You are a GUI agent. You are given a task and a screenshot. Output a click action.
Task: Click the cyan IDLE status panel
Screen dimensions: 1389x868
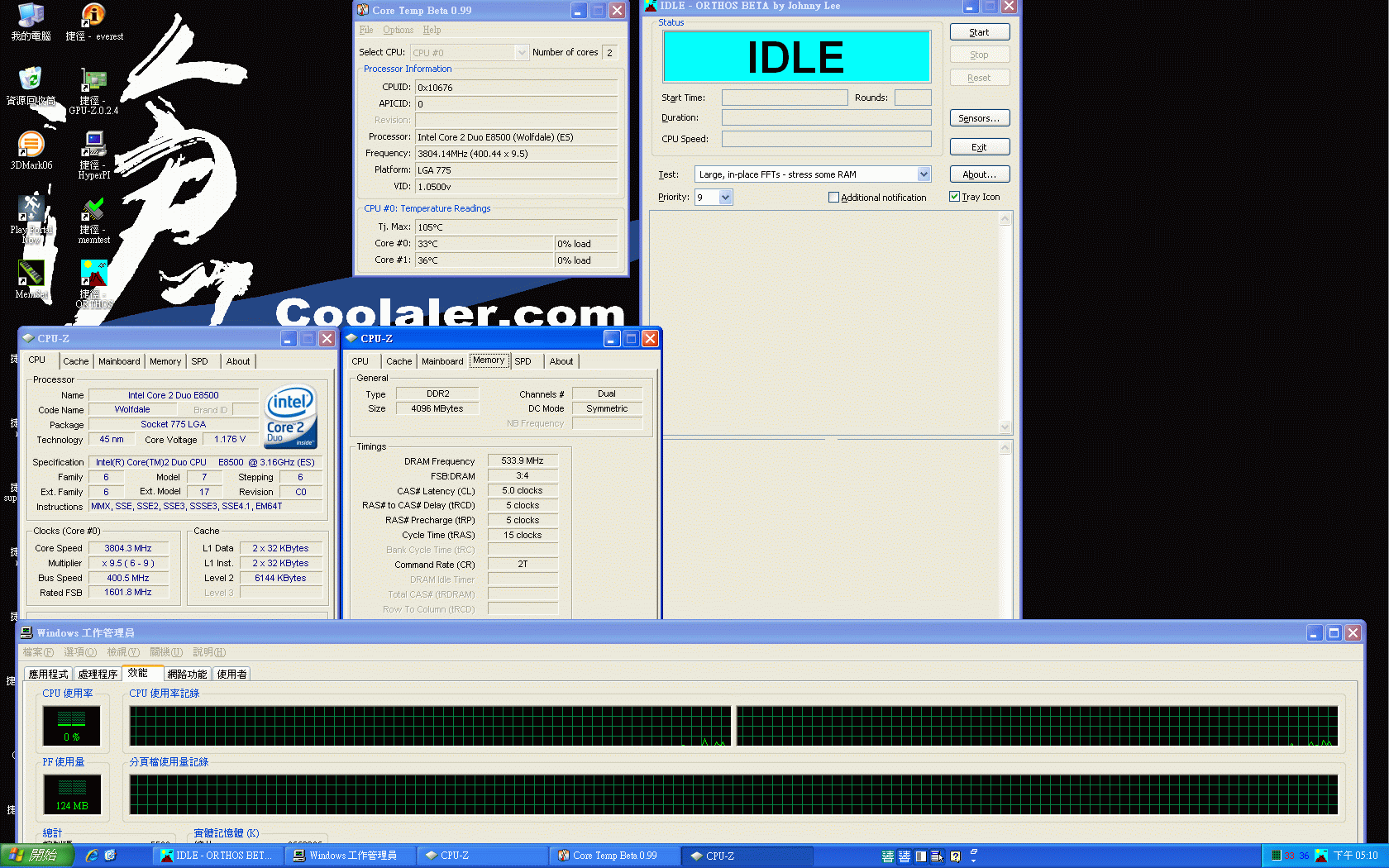(x=796, y=57)
